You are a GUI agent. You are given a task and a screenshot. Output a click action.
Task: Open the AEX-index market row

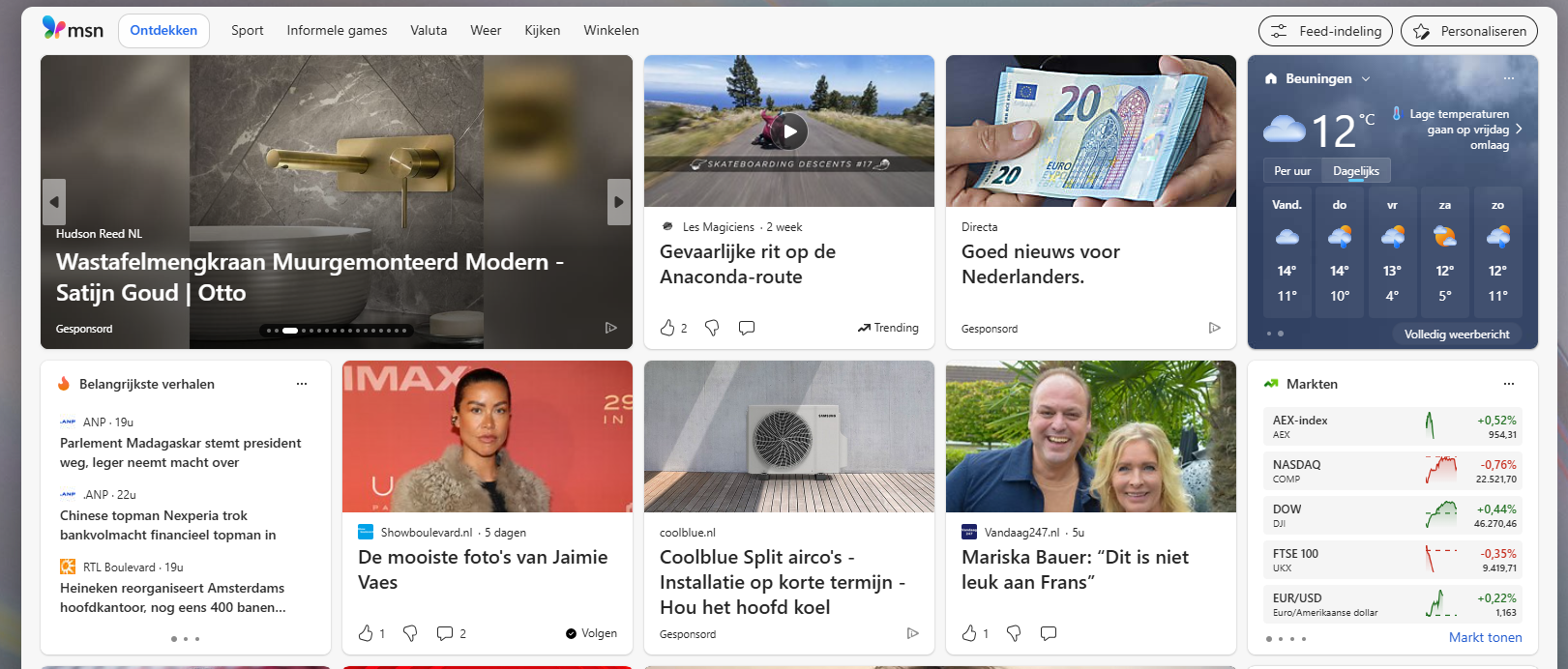[1393, 426]
